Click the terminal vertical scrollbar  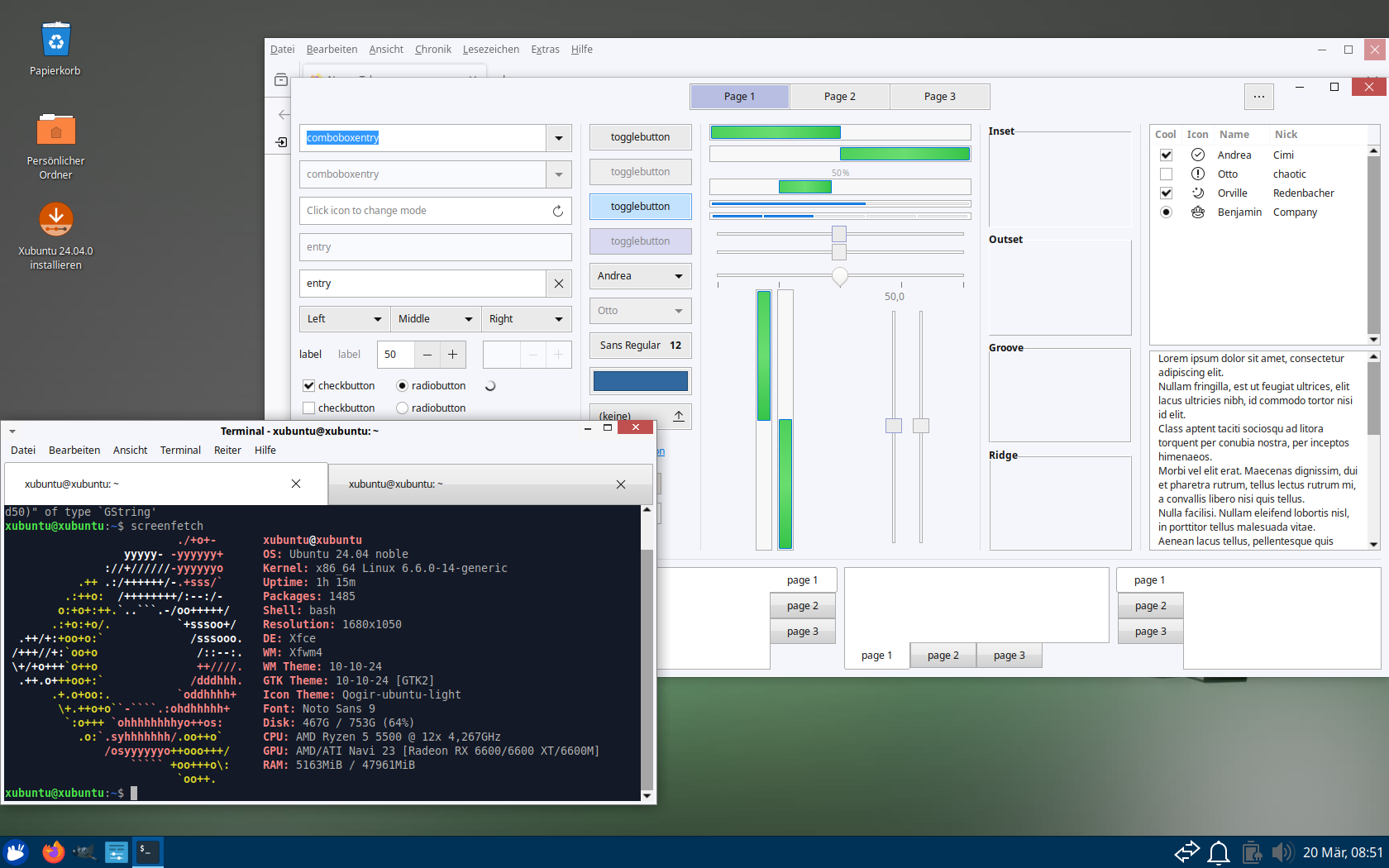point(647,653)
